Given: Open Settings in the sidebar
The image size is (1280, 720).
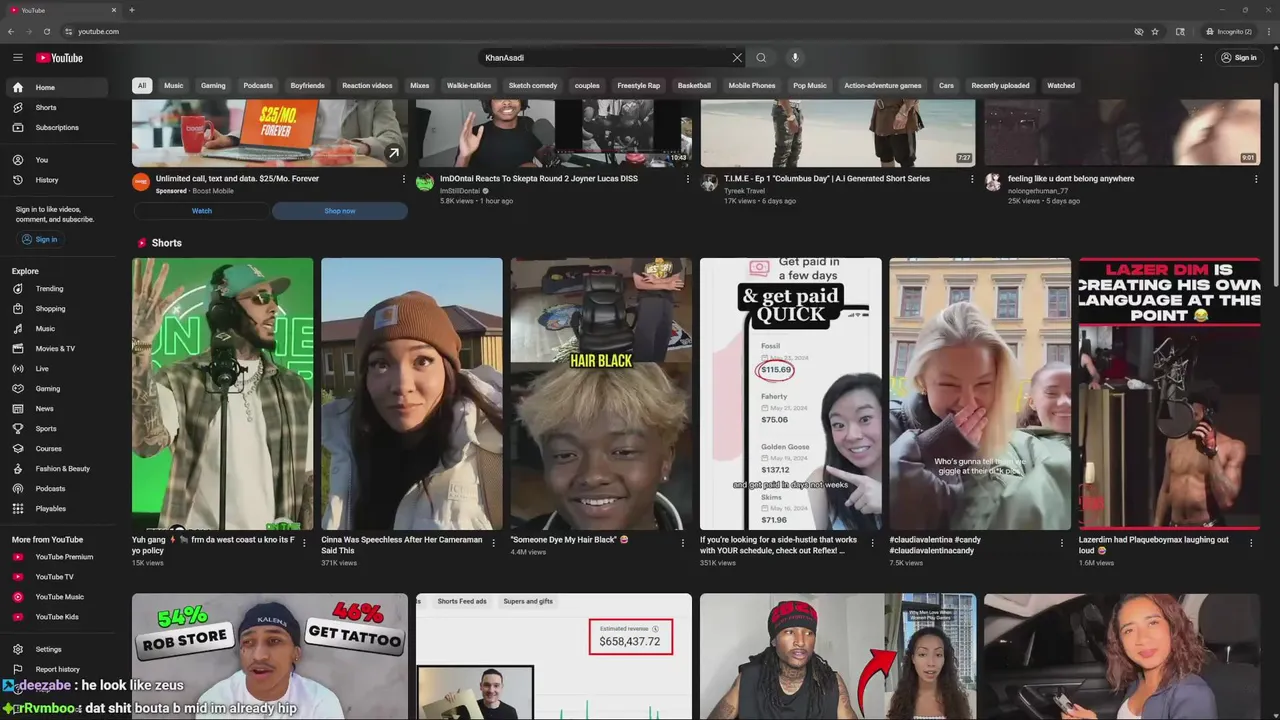Looking at the screenshot, I should click(59, 649).
